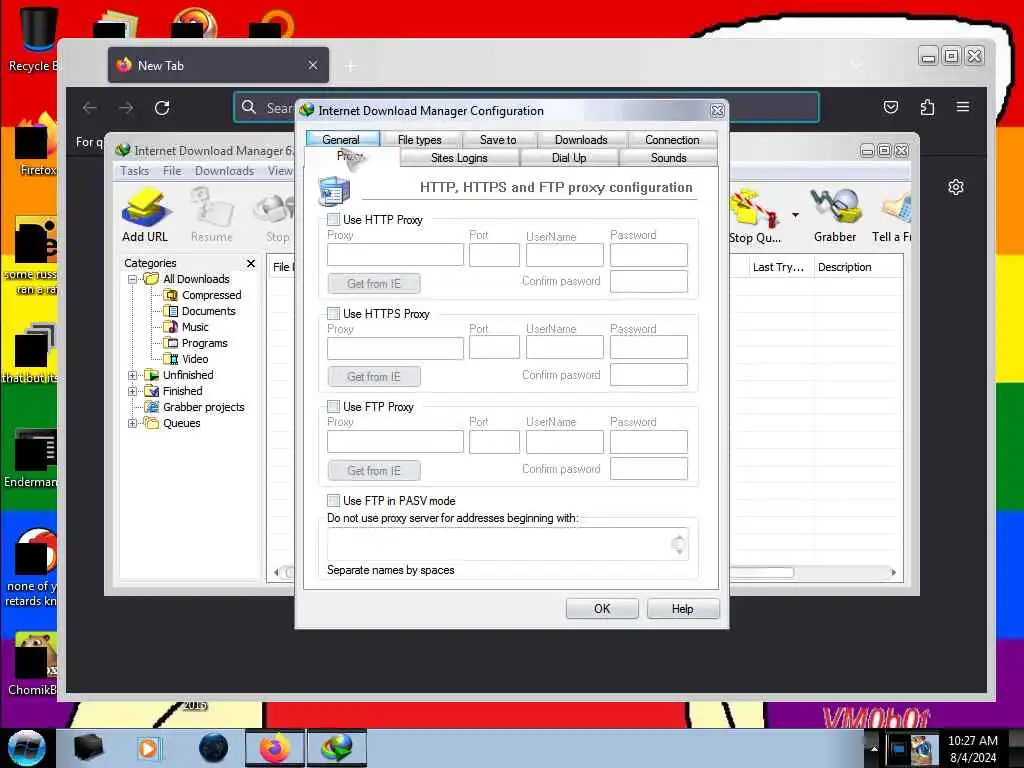Switch to the General tab
Image resolution: width=1024 pixels, height=768 pixels.
coord(342,139)
